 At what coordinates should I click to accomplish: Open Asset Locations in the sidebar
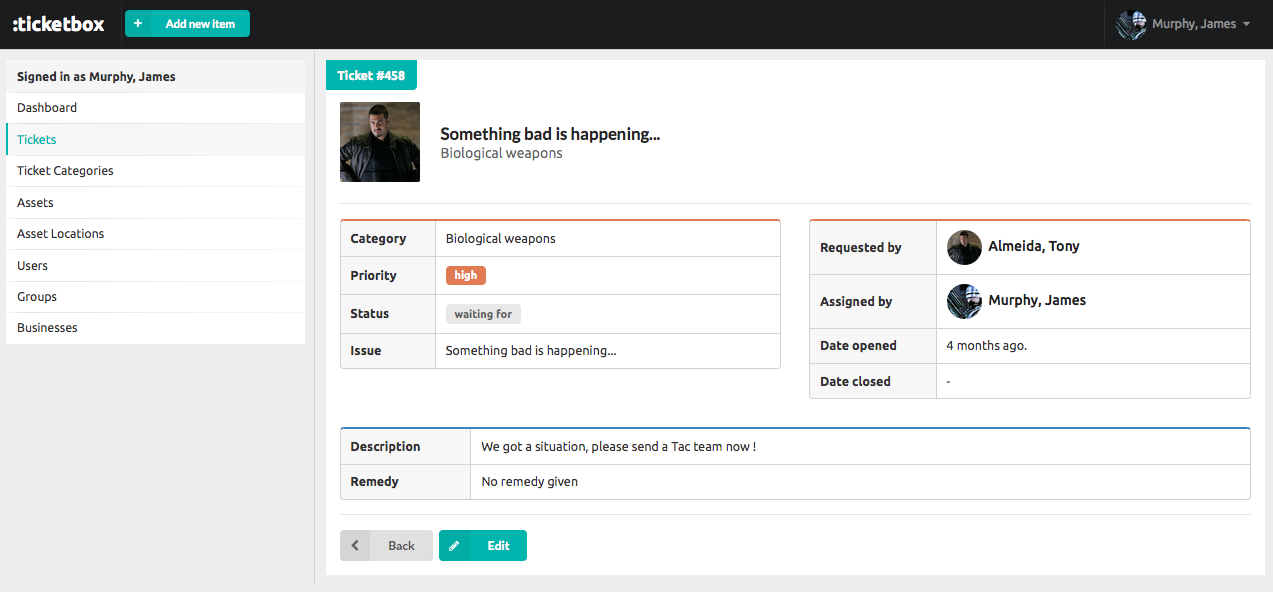155,234
